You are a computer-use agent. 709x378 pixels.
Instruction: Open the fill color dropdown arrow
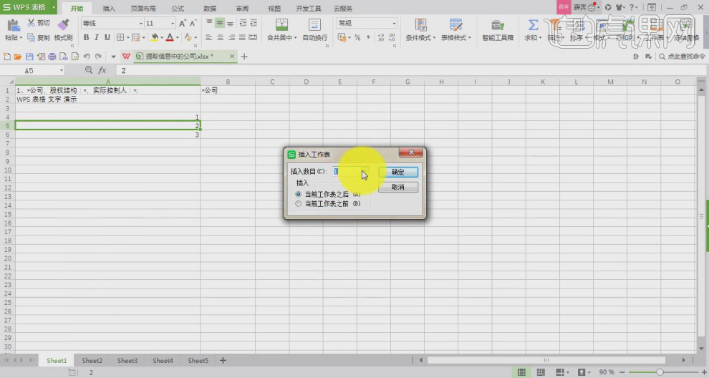(x=161, y=38)
